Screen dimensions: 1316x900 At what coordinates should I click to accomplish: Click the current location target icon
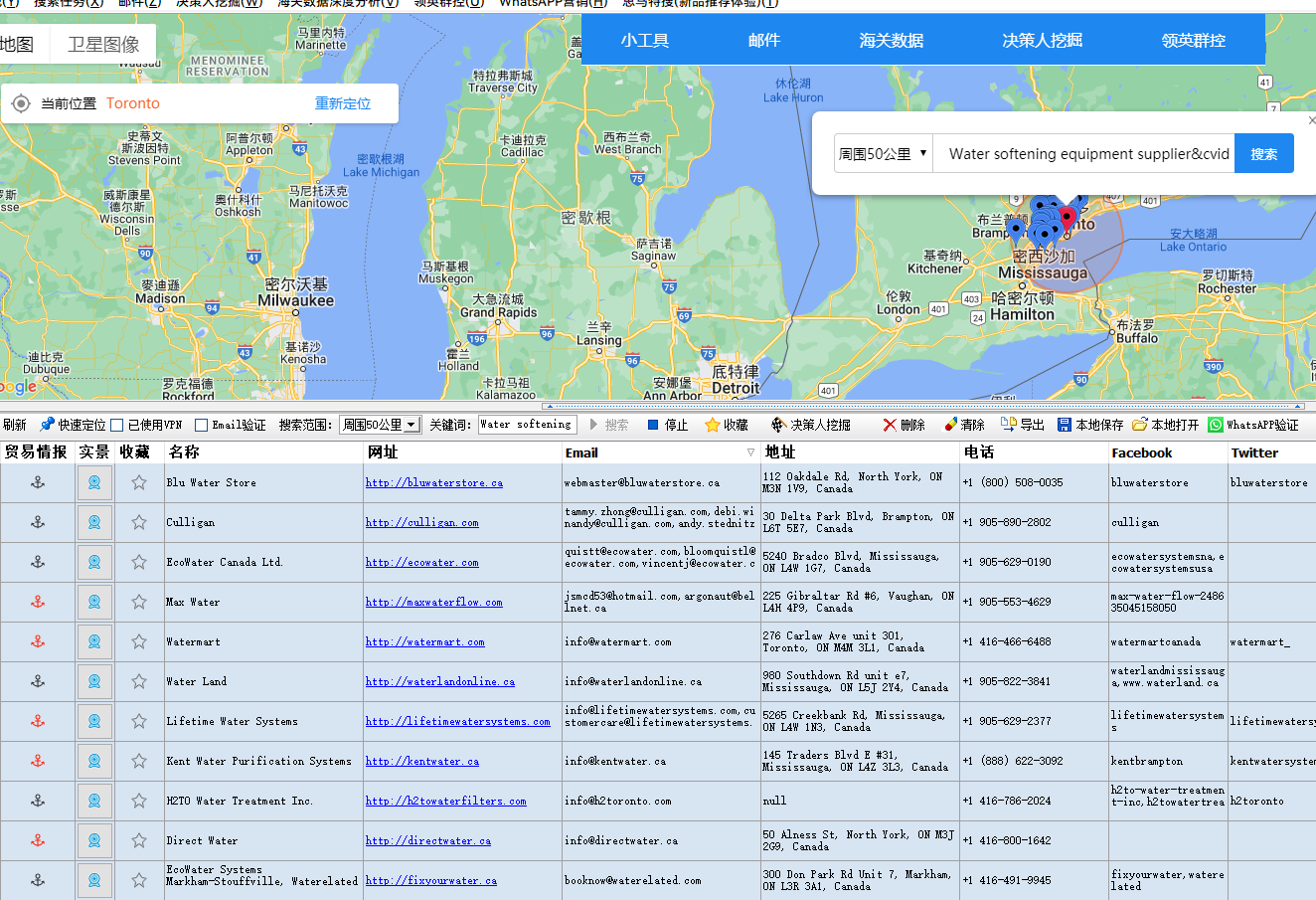coord(21,103)
